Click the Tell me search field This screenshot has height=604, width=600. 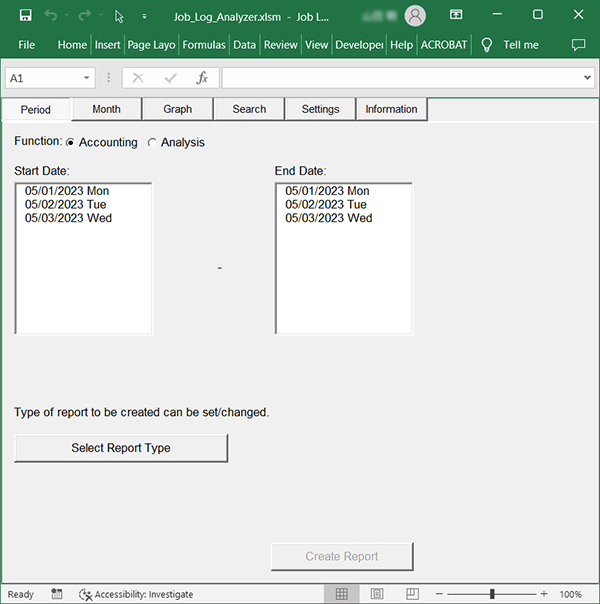click(521, 45)
